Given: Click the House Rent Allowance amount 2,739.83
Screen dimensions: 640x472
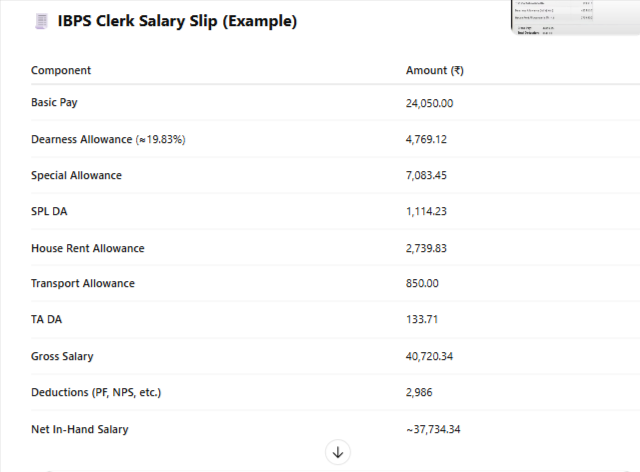Looking at the screenshot, I should [x=426, y=248].
